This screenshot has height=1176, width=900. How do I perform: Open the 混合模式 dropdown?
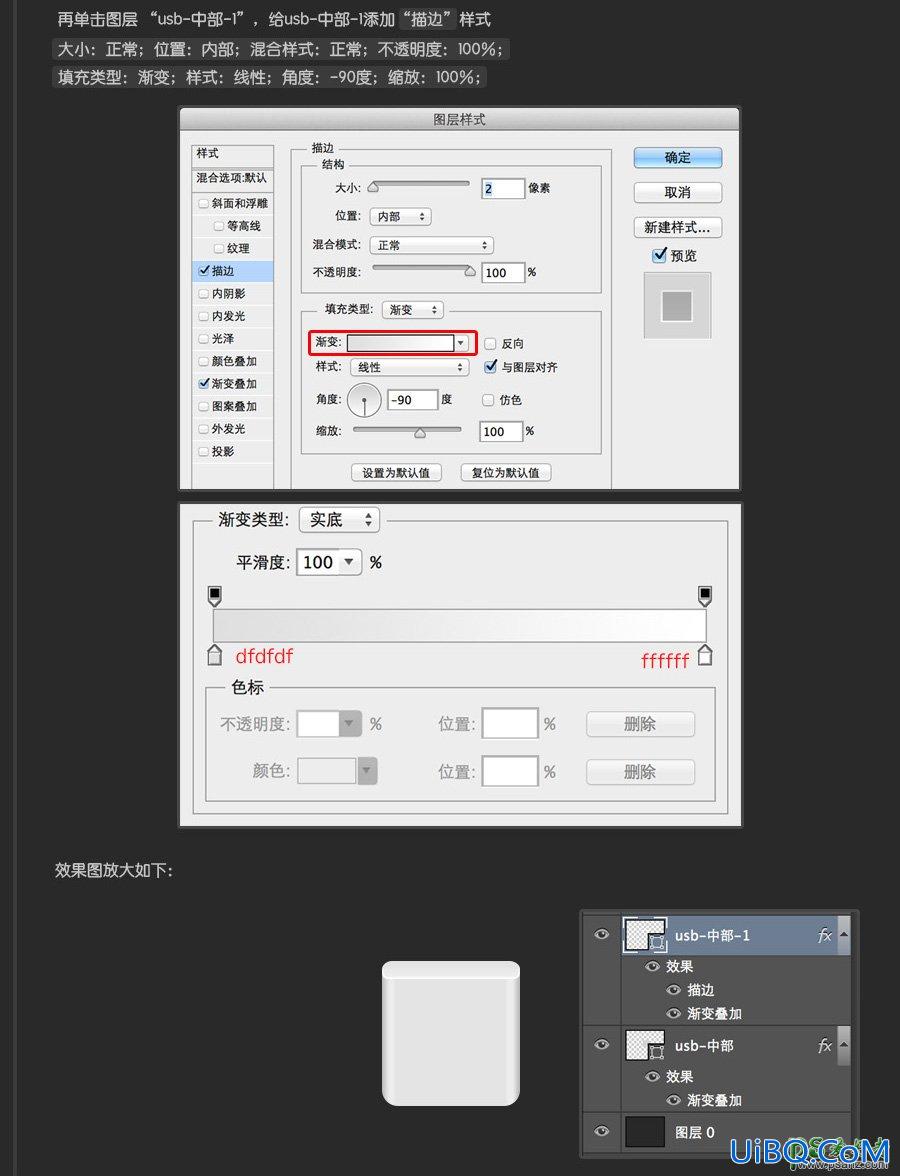tap(431, 244)
